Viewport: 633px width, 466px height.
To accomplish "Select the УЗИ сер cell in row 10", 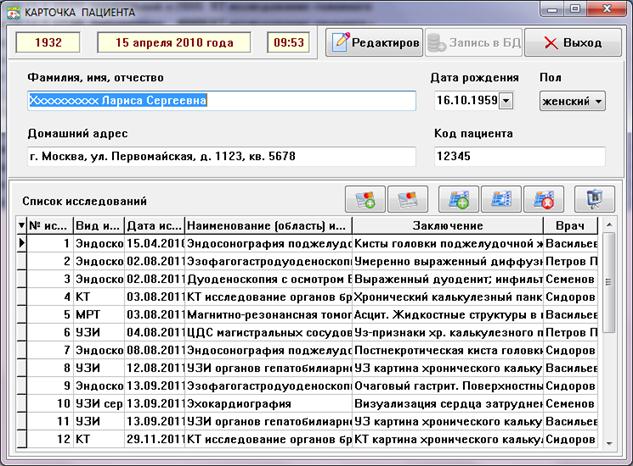I will point(99,403).
